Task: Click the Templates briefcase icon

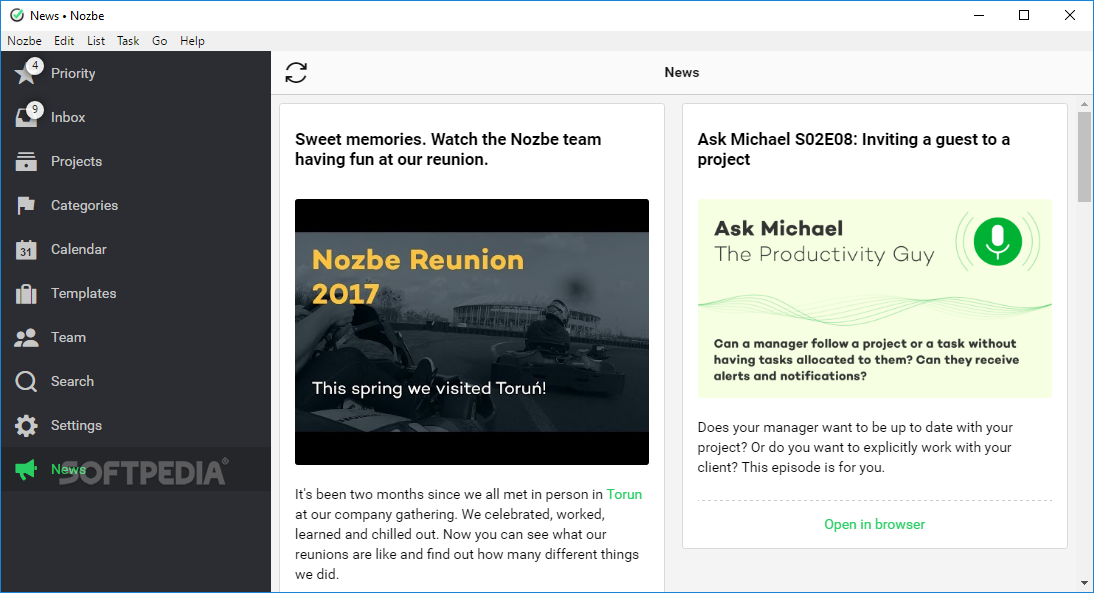Action: (26, 294)
